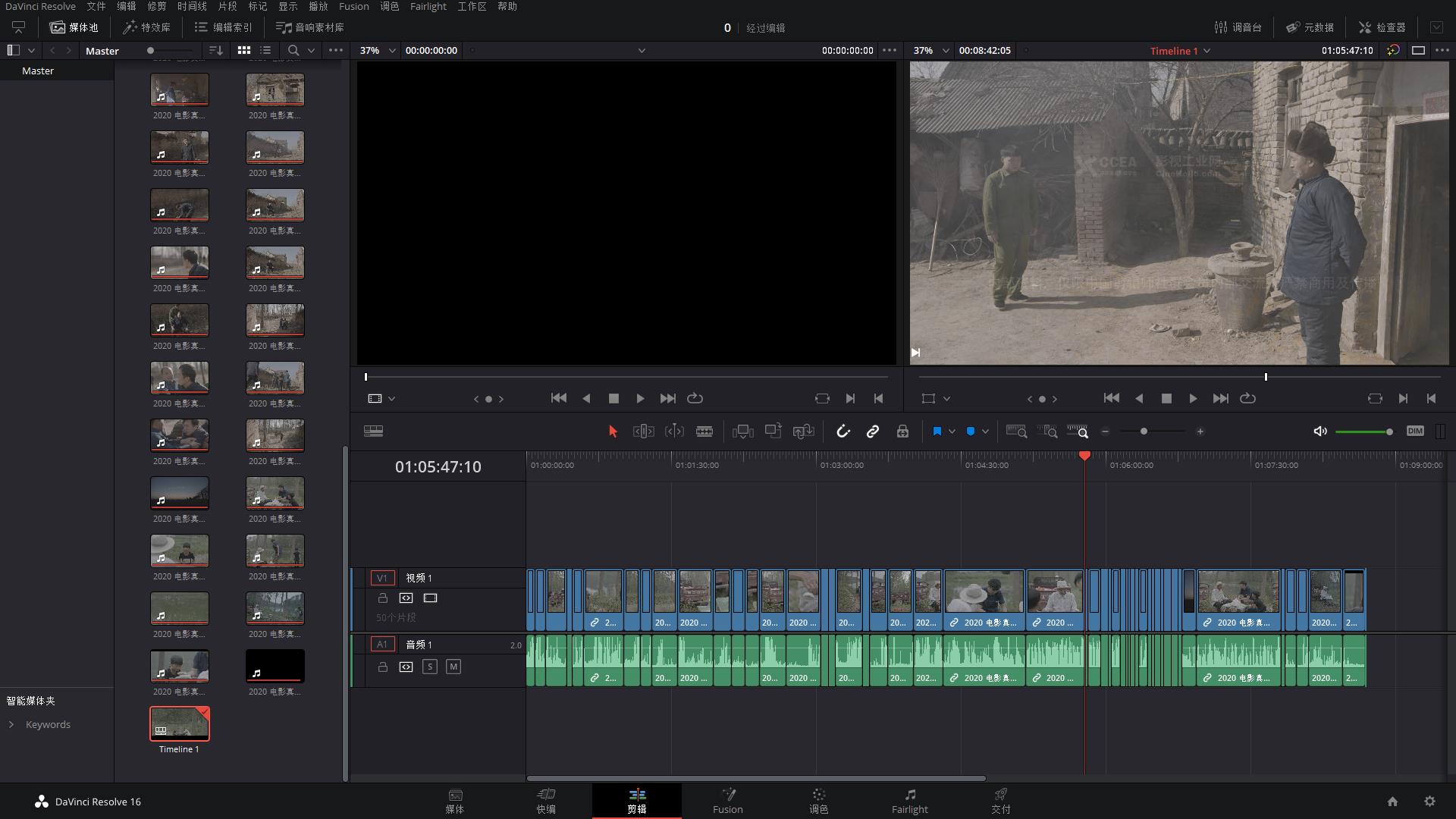Open the Timeline 1 name dropdown
This screenshot has height=819, width=1456.
point(1207,51)
